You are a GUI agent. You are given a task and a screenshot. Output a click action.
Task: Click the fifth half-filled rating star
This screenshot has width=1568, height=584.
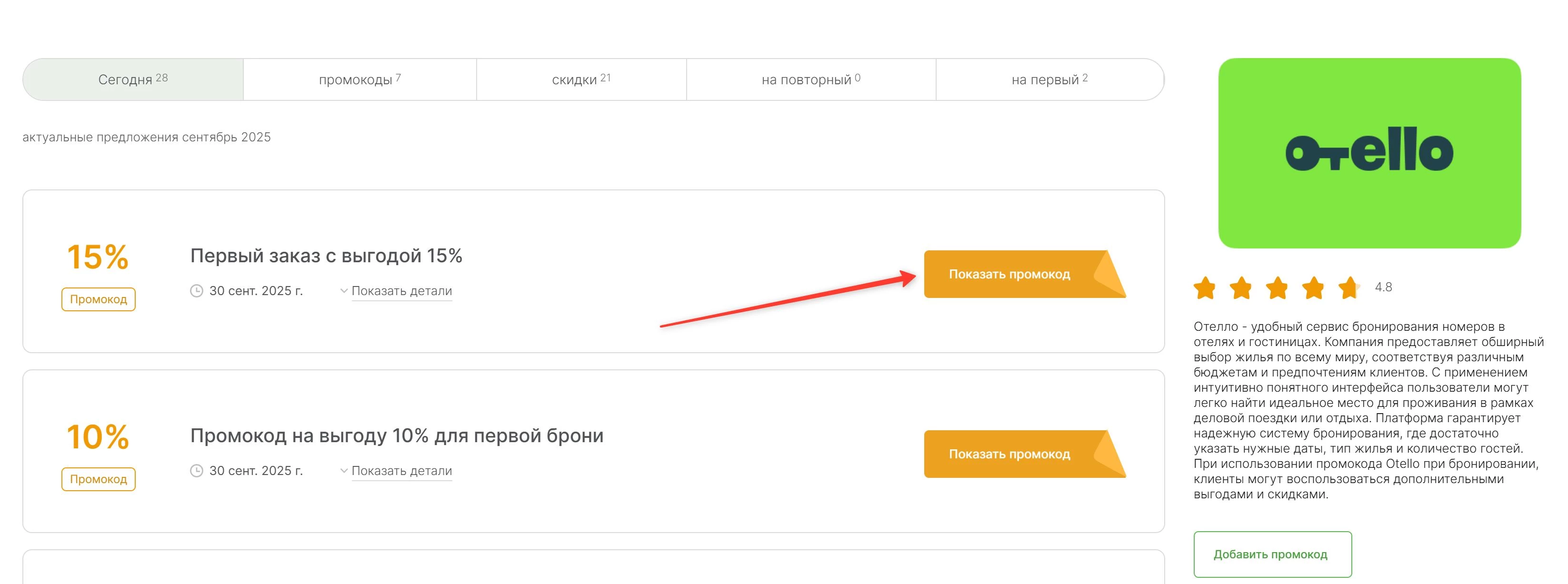(x=1349, y=288)
